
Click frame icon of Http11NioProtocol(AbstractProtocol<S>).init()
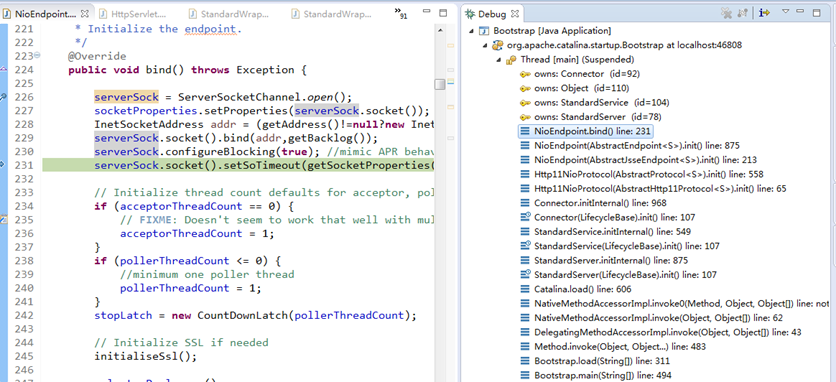(525, 174)
